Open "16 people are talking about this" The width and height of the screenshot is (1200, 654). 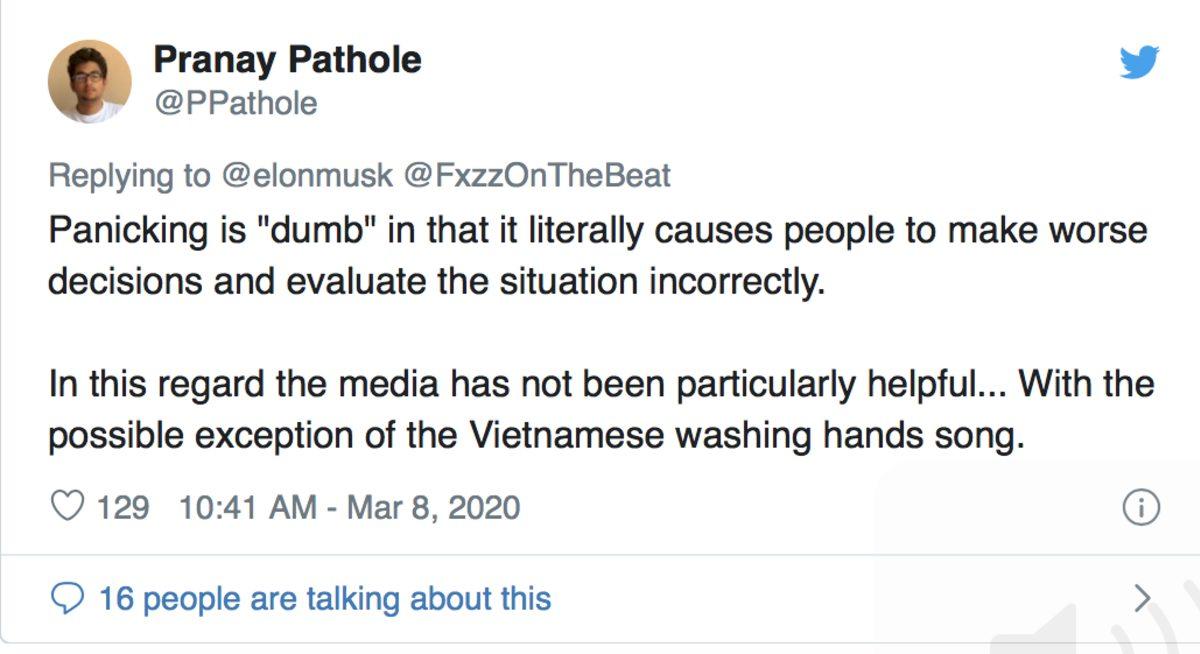pos(325,598)
